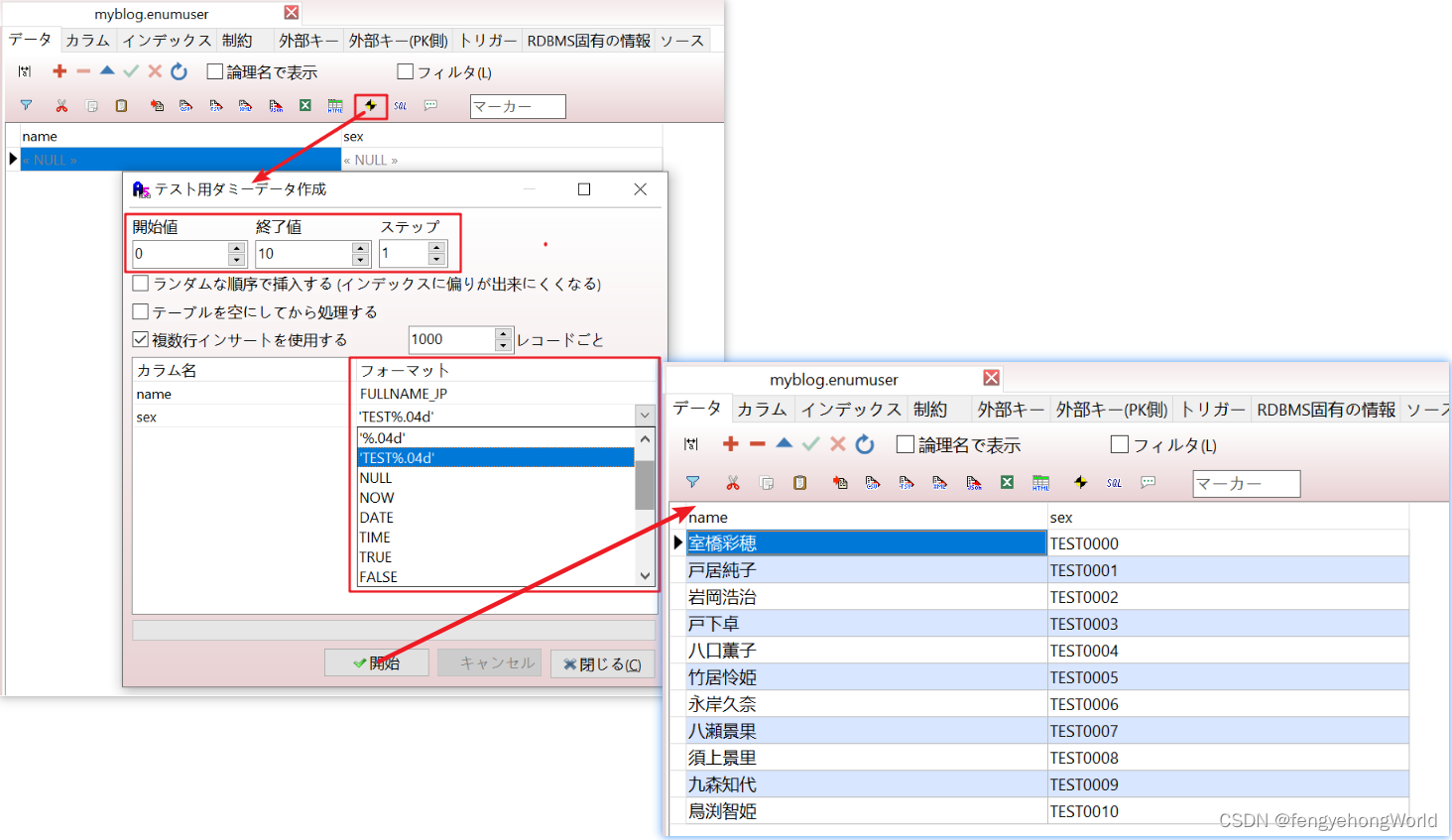The width and height of the screenshot is (1452, 840).
Task: Select DATE in the format dropdown list
Action: 496,518
